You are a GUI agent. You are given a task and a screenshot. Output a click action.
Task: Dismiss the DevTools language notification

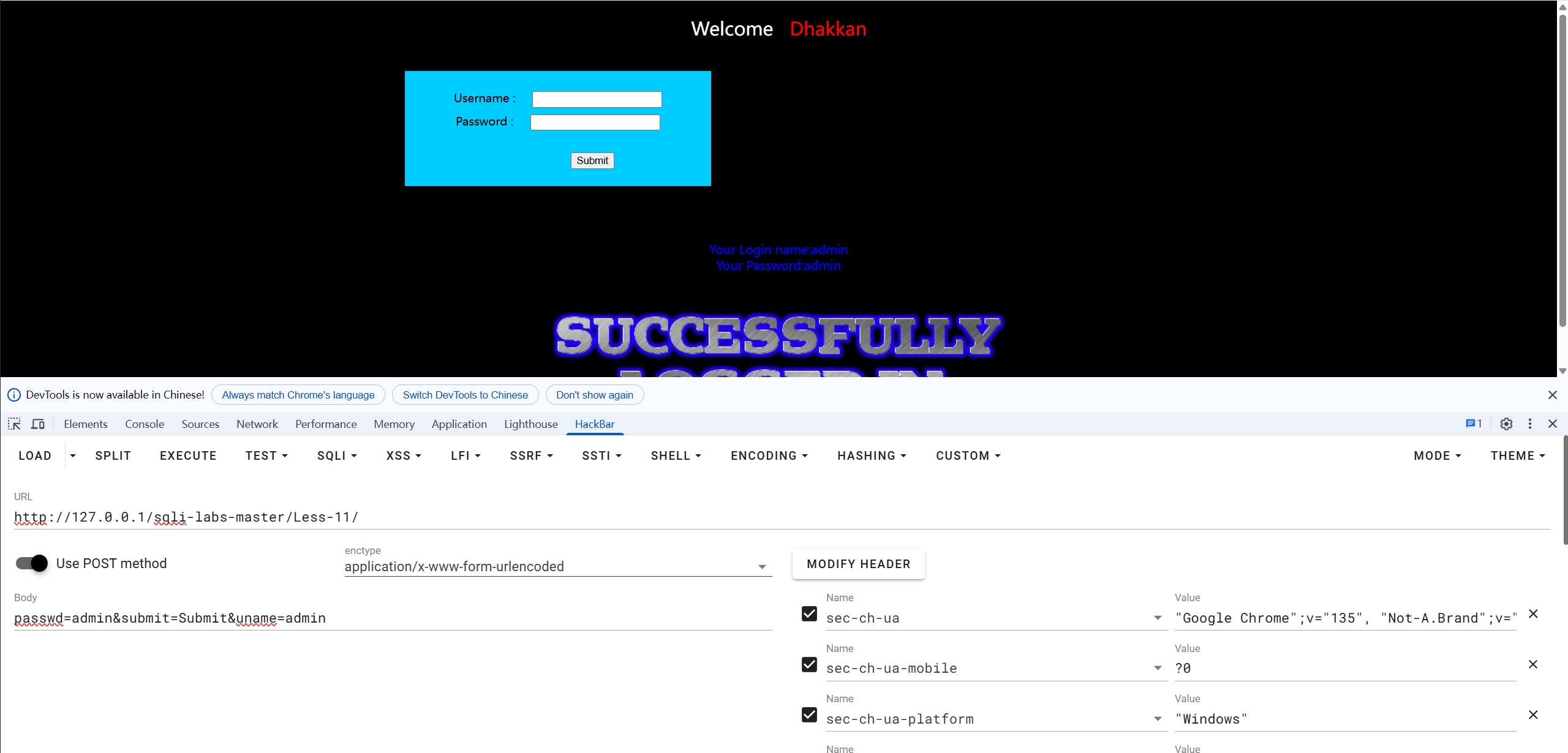point(1552,395)
